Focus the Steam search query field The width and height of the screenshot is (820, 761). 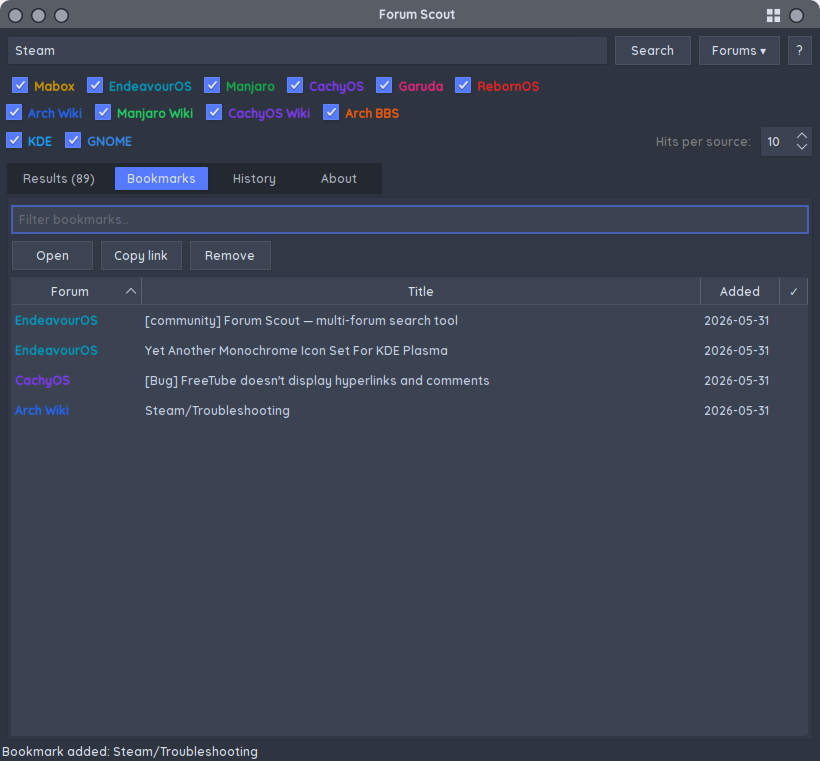pyautogui.click(x=307, y=51)
